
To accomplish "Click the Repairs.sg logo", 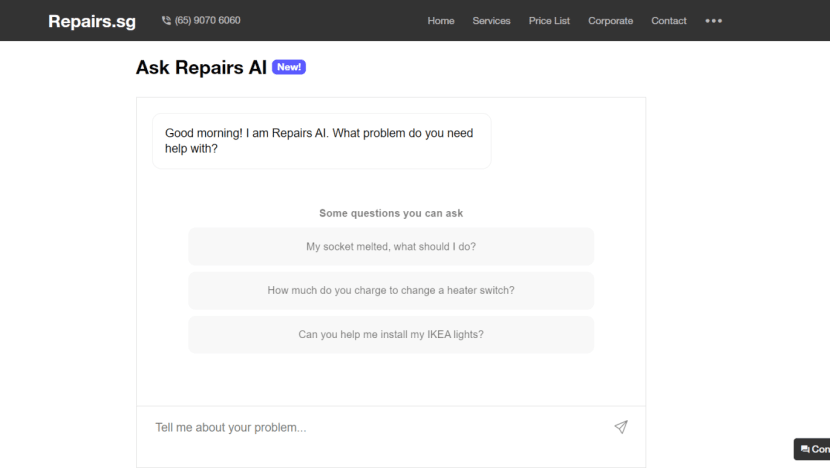I will (x=92, y=21).
